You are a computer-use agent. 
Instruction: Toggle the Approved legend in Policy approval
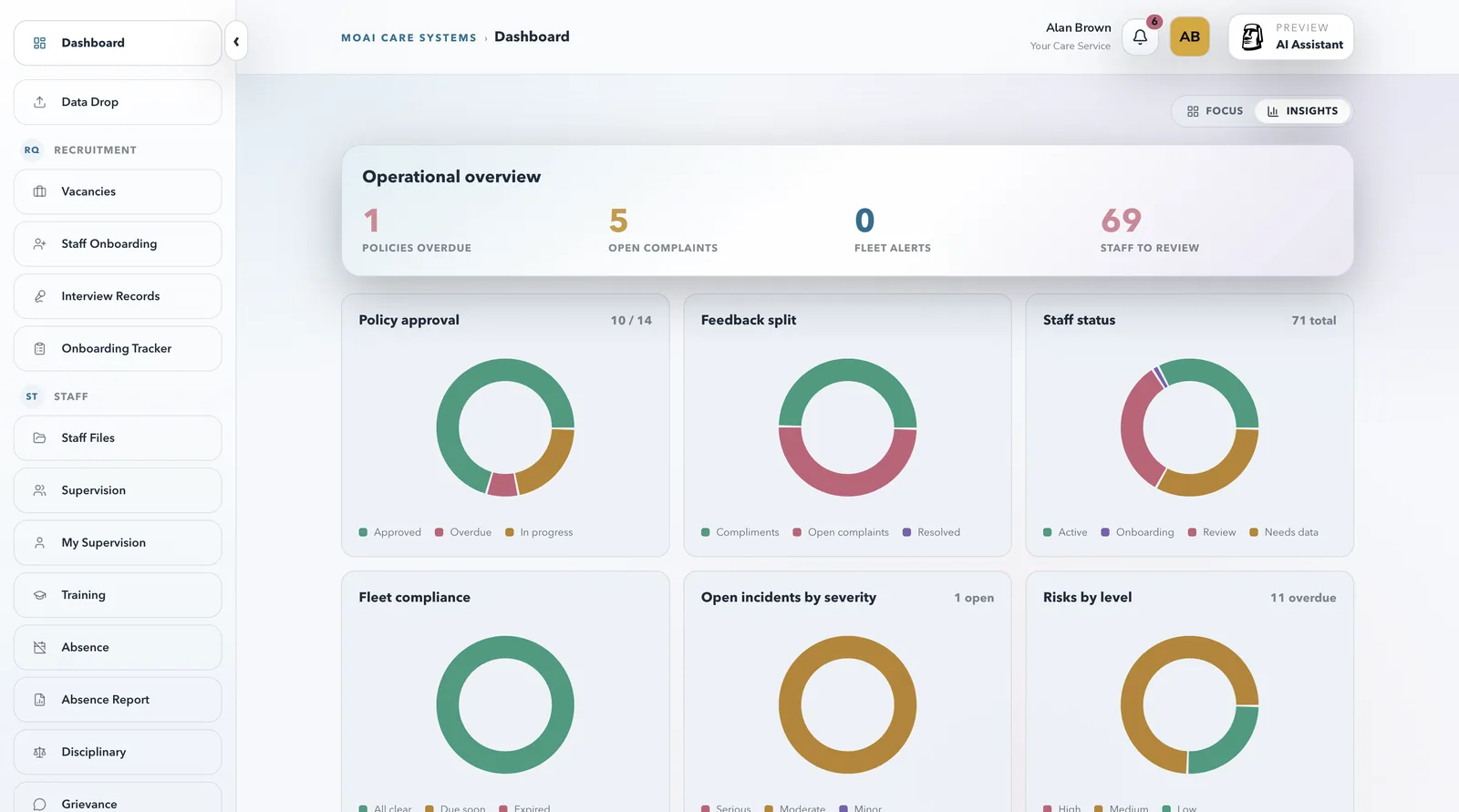pos(390,532)
